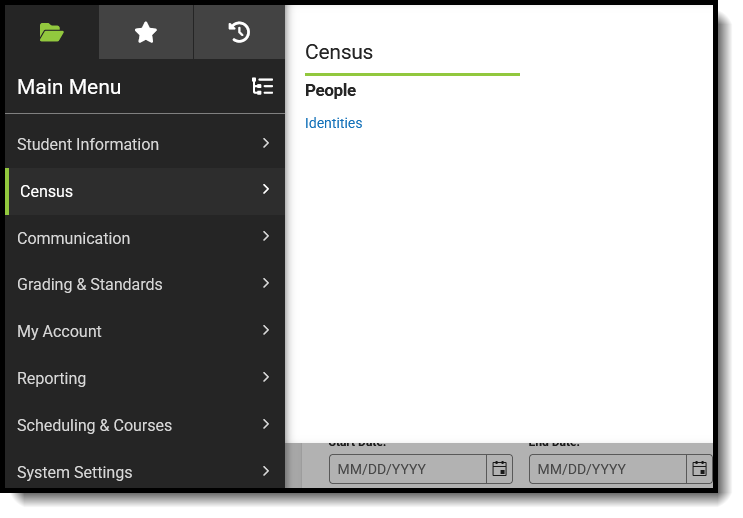The image size is (743, 518).
Task: Open the recent history clock tab
Action: tap(239, 32)
